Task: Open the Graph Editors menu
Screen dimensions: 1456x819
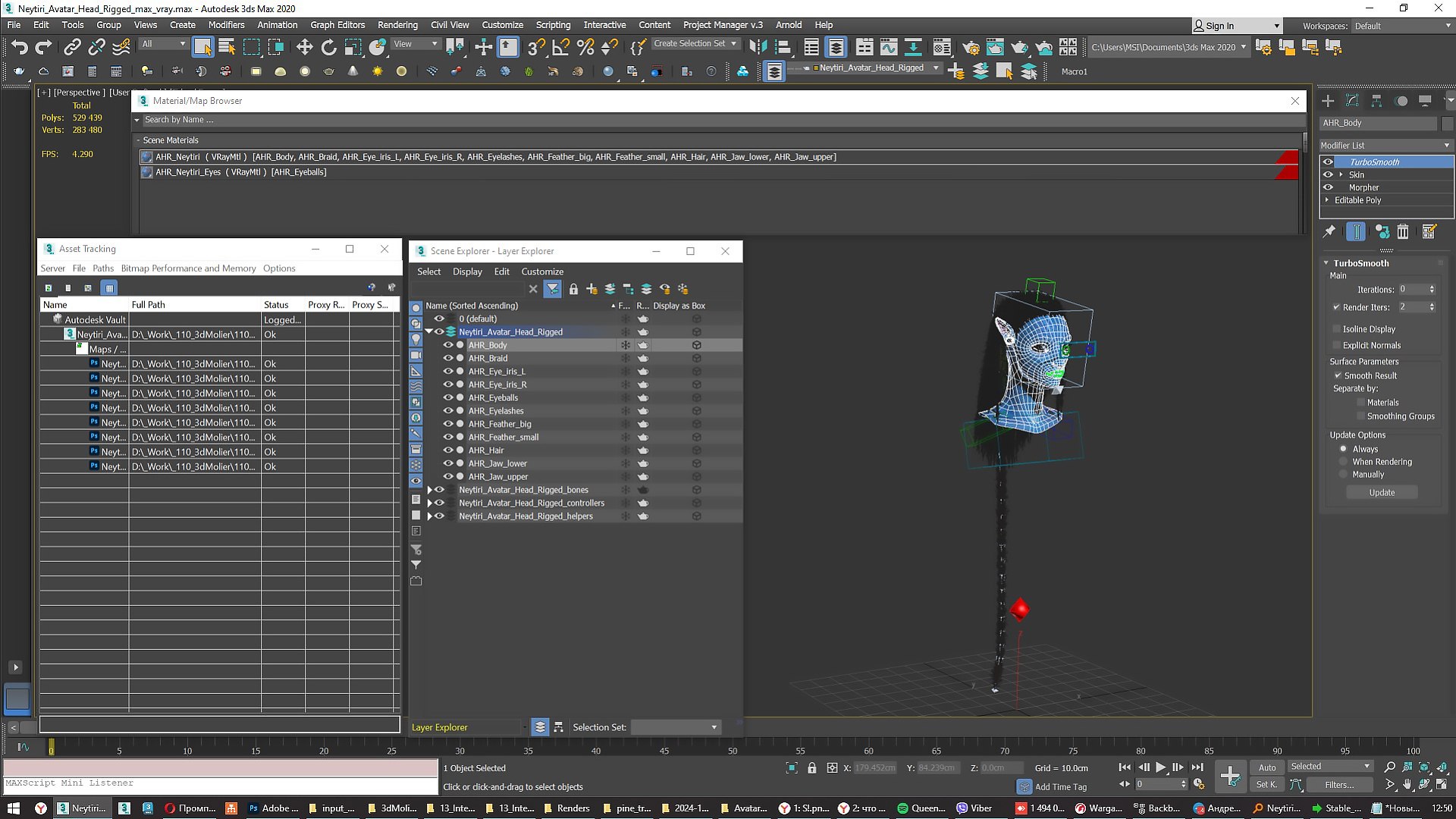Action: pos(337,25)
